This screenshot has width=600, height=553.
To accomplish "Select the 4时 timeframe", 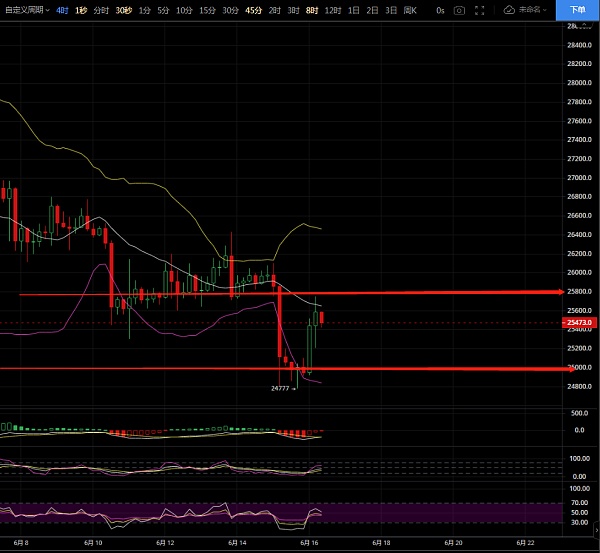I will (63, 10).
